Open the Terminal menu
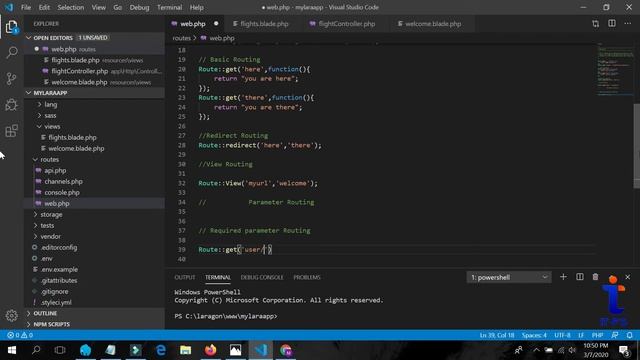This screenshot has height=360, width=640. [x=169, y=7]
